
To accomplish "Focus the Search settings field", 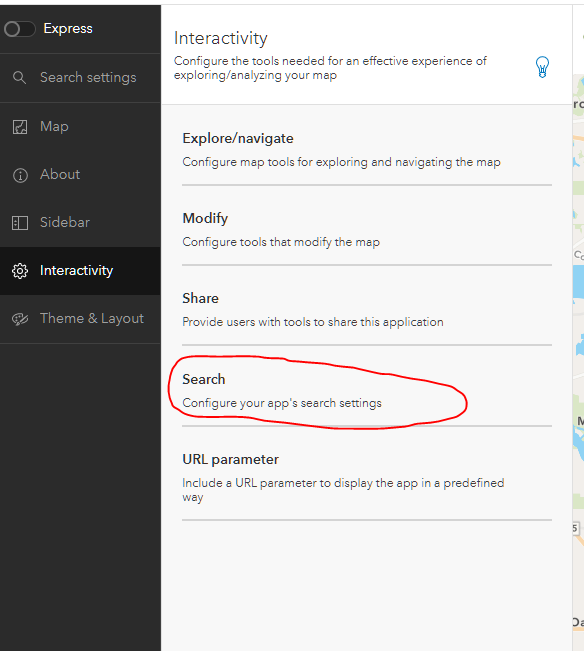I will 80,78.
